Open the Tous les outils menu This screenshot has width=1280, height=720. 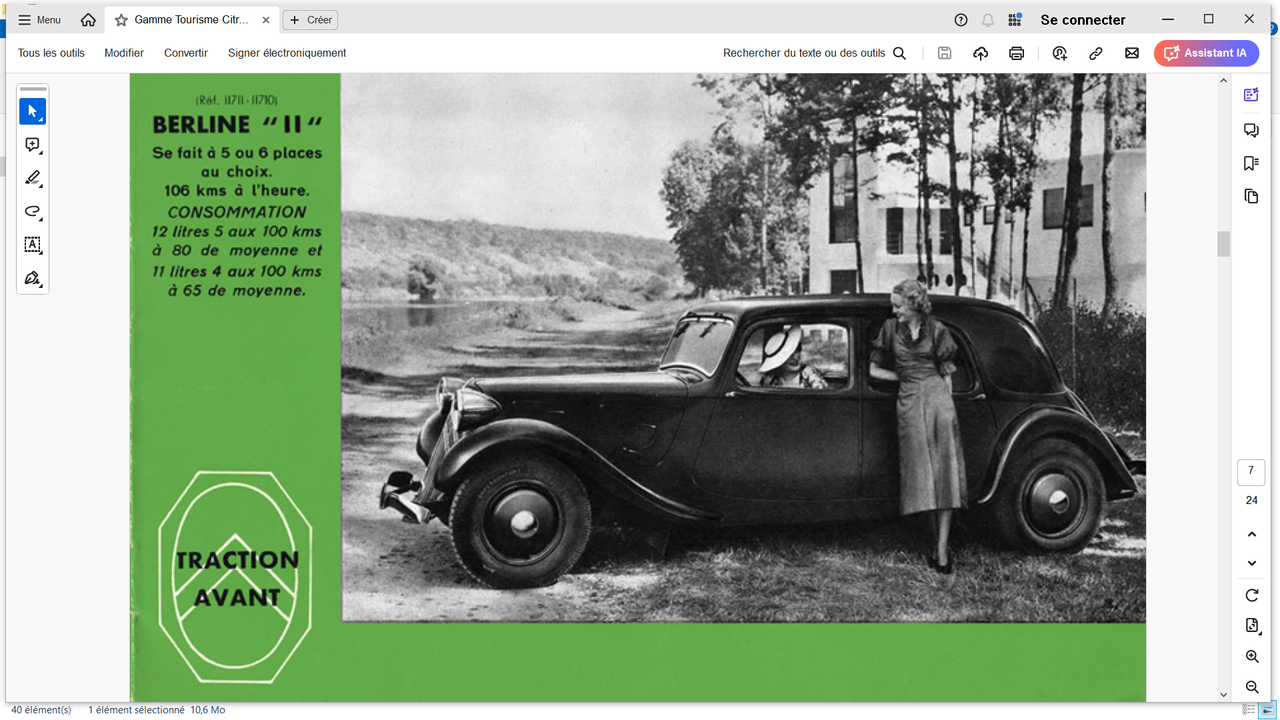click(51, 53)
